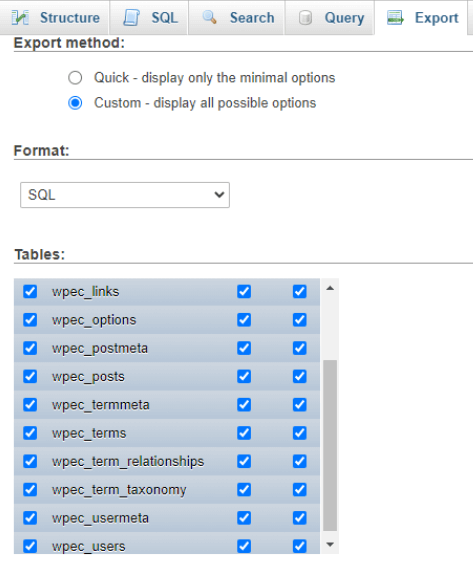Click the wpec_posts table name
The height and width of the screenshot is (565, 473).
(x=88, y=377)
